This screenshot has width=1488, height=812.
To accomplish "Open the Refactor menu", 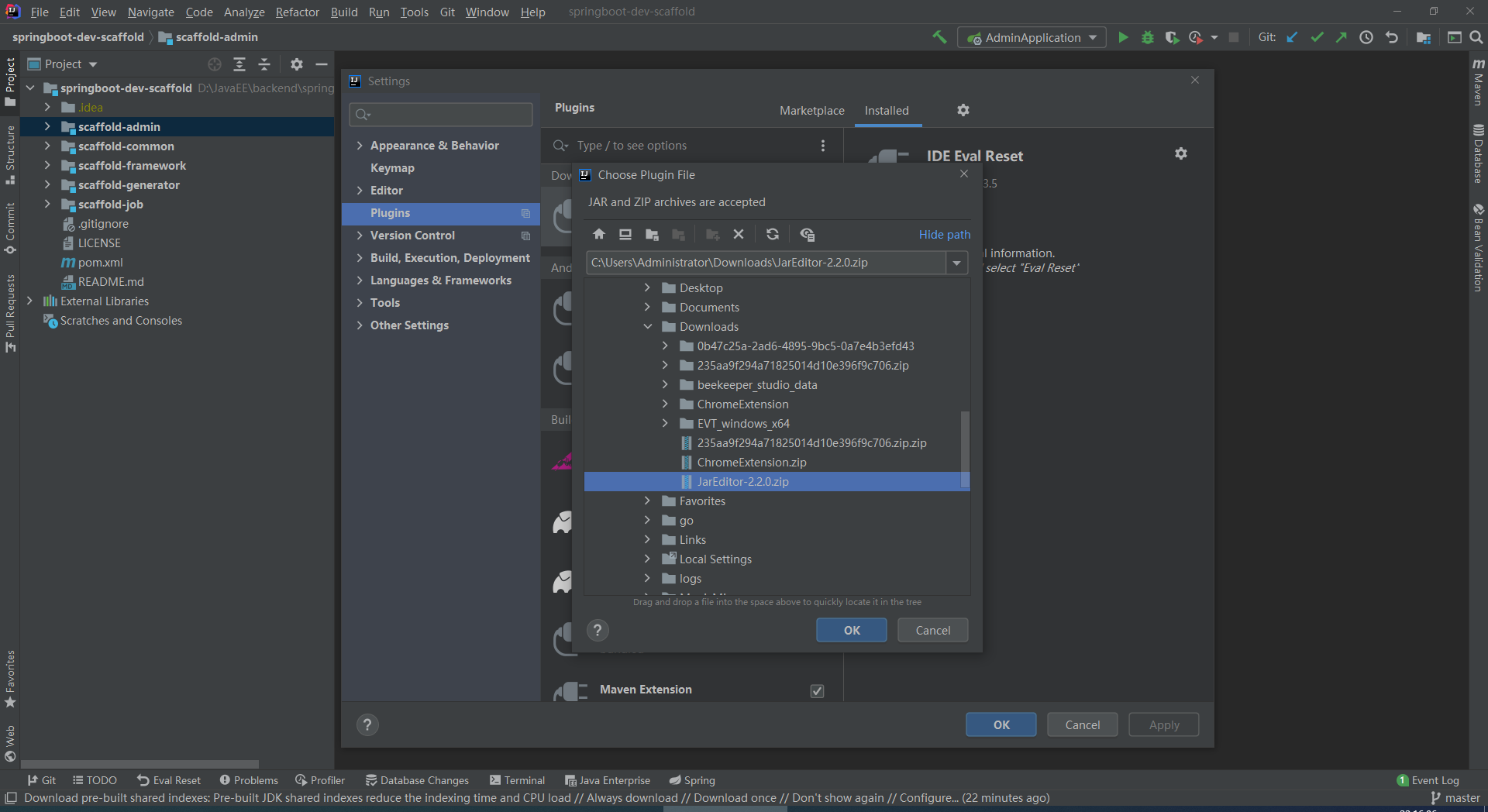I will [x=297, y=12].
